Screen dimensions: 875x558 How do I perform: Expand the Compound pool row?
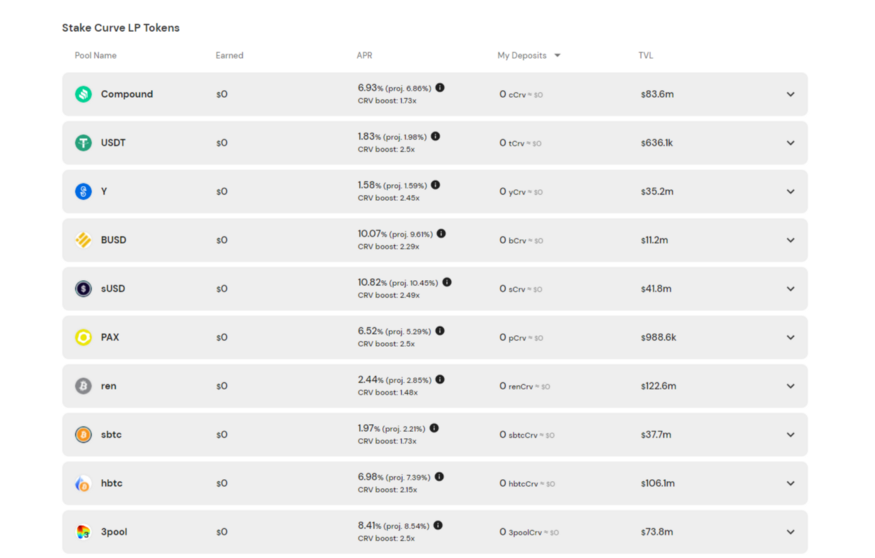[x=790, y=94]
